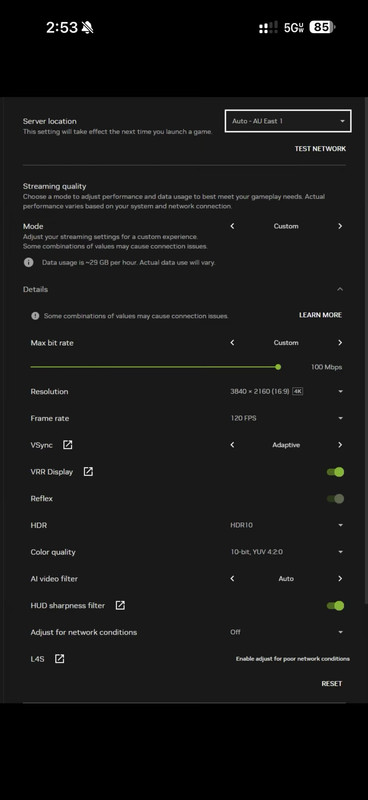Tap the 2:53 clock in status bar
The height and width of the screenshot is (800, 368).
tap(62, 28)
